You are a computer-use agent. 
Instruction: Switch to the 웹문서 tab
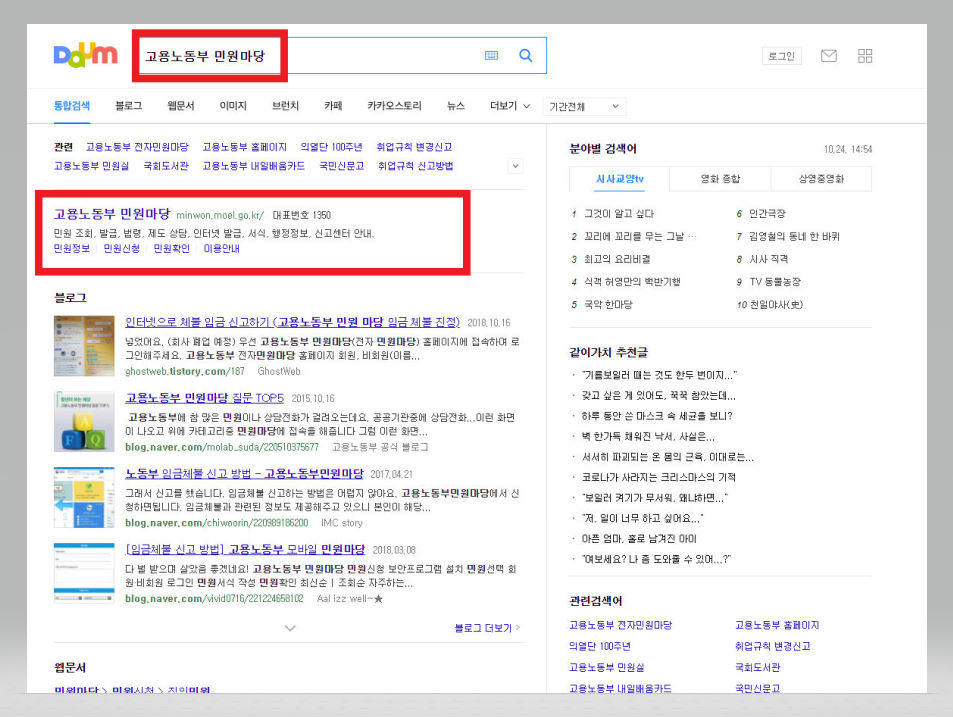(181, 106)
